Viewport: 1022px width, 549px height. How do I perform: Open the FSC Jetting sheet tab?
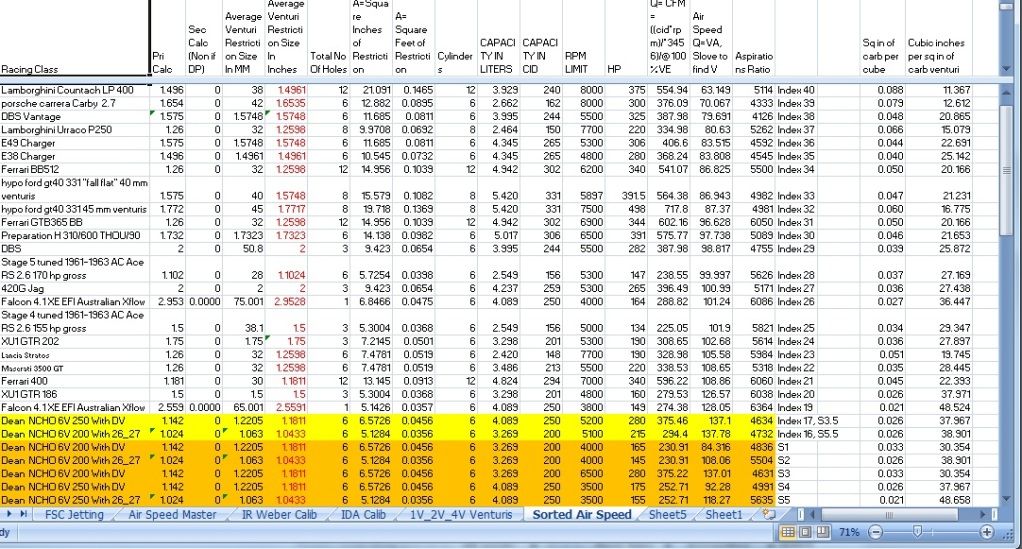(x=74, y=514)
